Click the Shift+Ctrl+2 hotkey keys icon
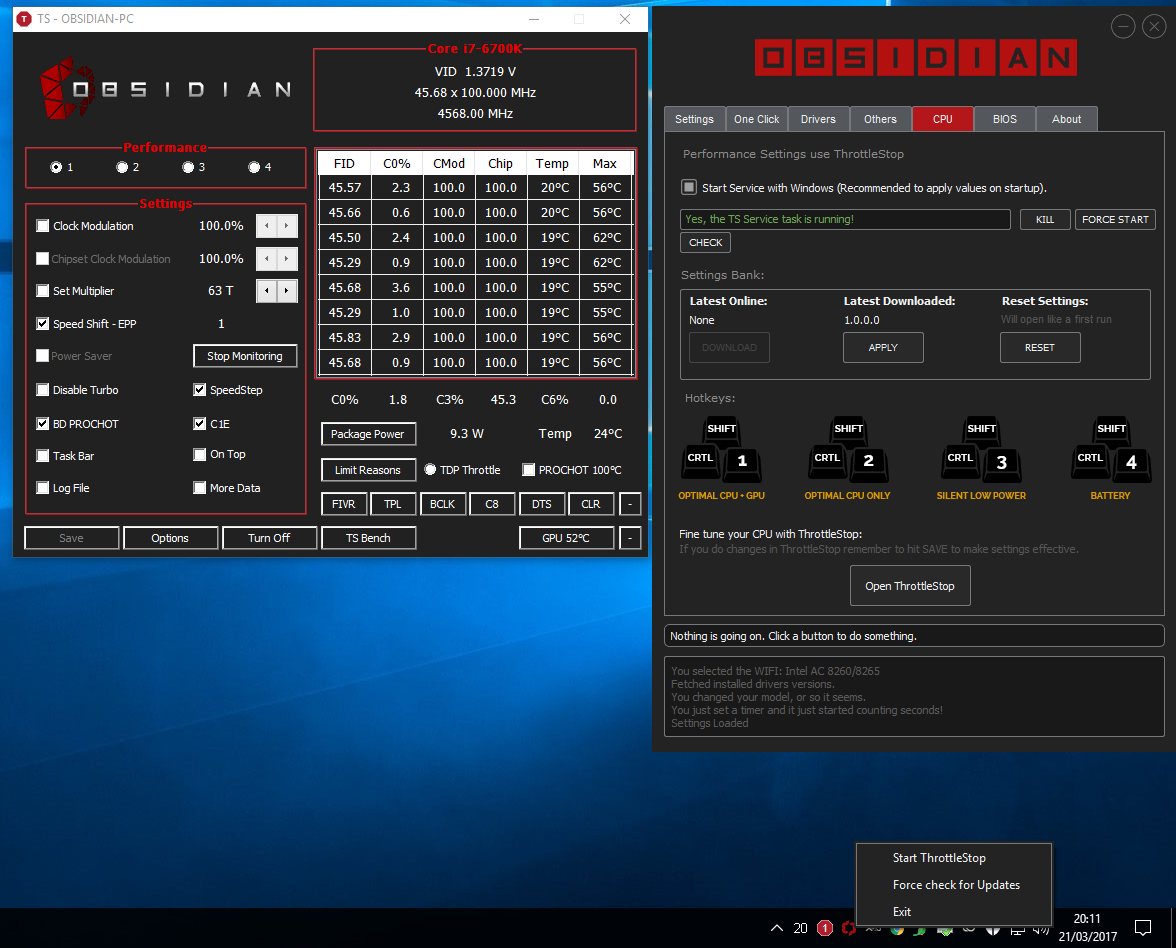The image size is (1176, 948). [848, 449]
